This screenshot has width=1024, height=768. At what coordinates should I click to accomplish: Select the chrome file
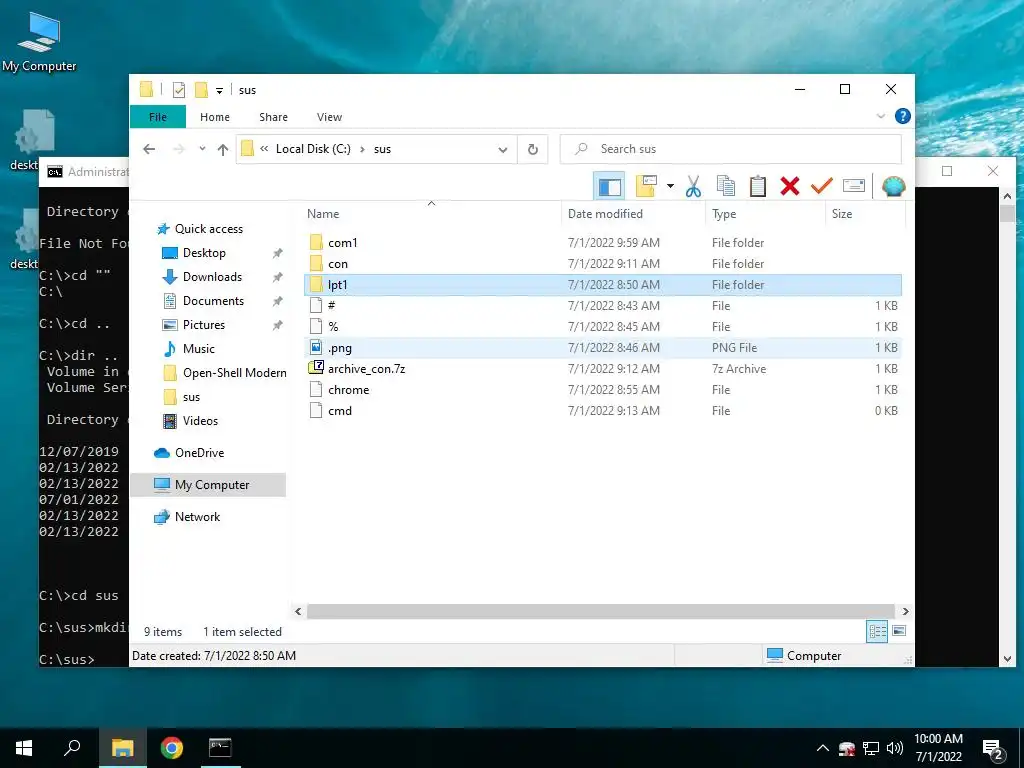pyautogui.click(x=603, y=390)
